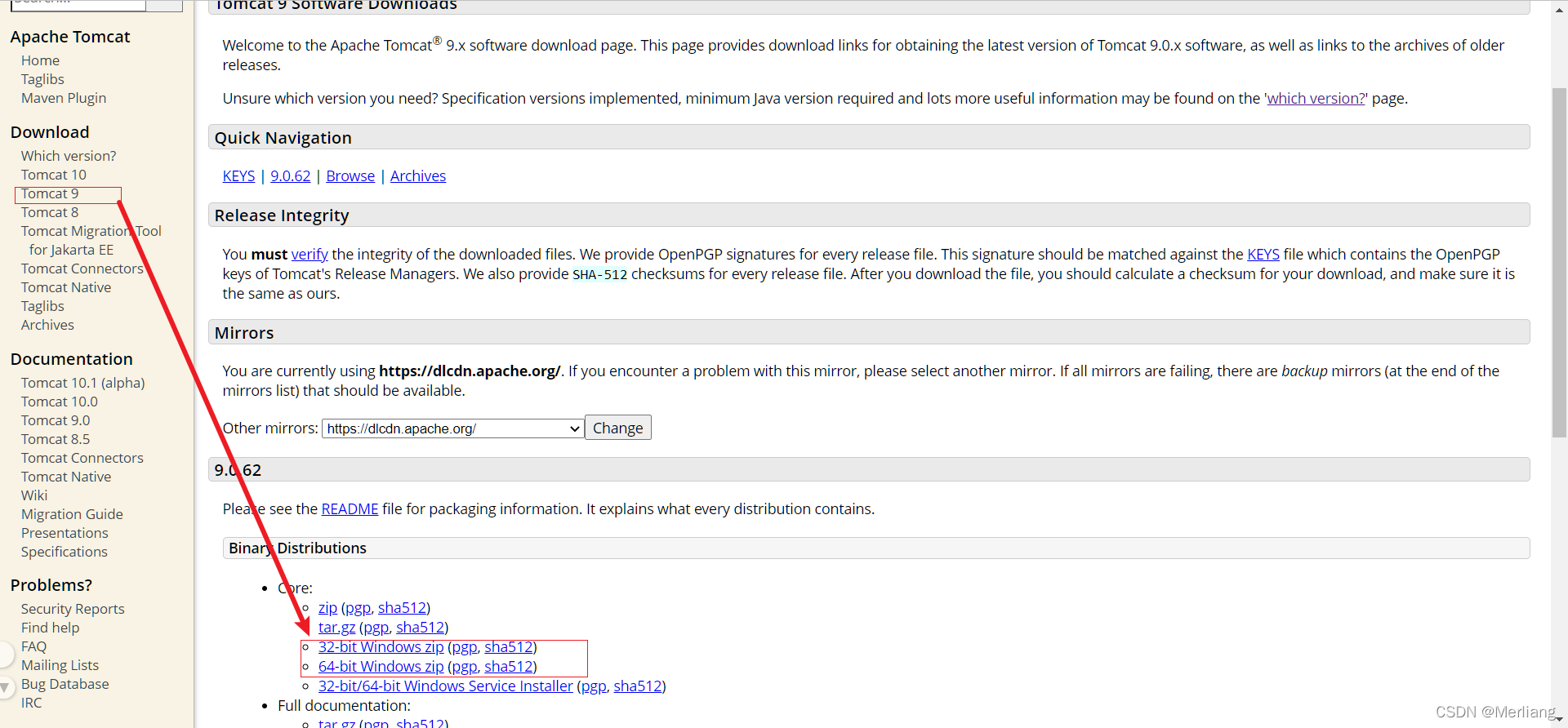Click the search input field at top-left
1568x728 pixels.
(78, 4)
